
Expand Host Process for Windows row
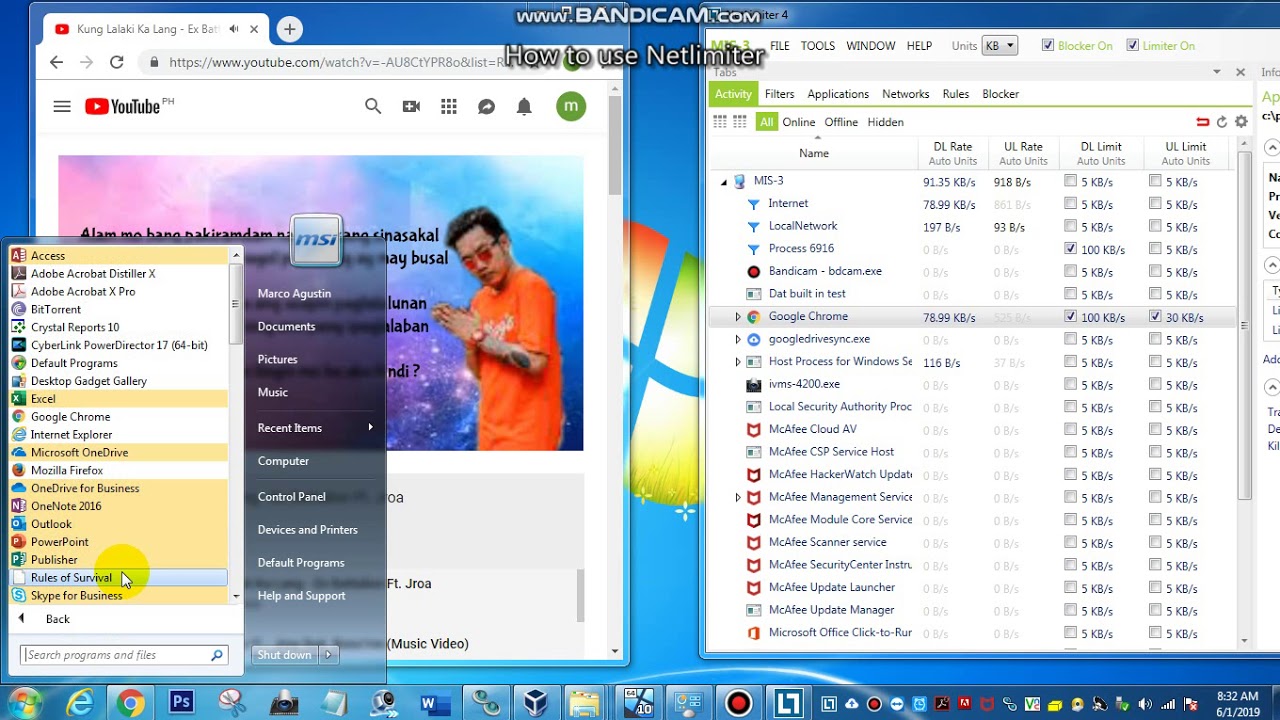pyautogui.click(x=738, y=362)
